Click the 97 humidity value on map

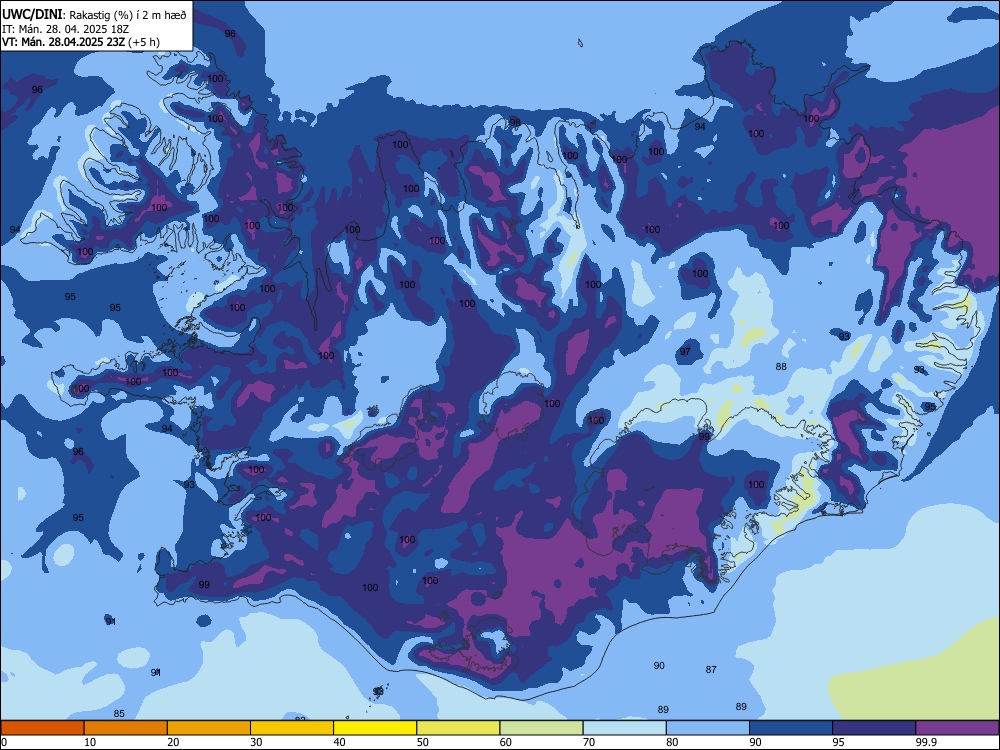pyautogui.click(x=685, y=351)
